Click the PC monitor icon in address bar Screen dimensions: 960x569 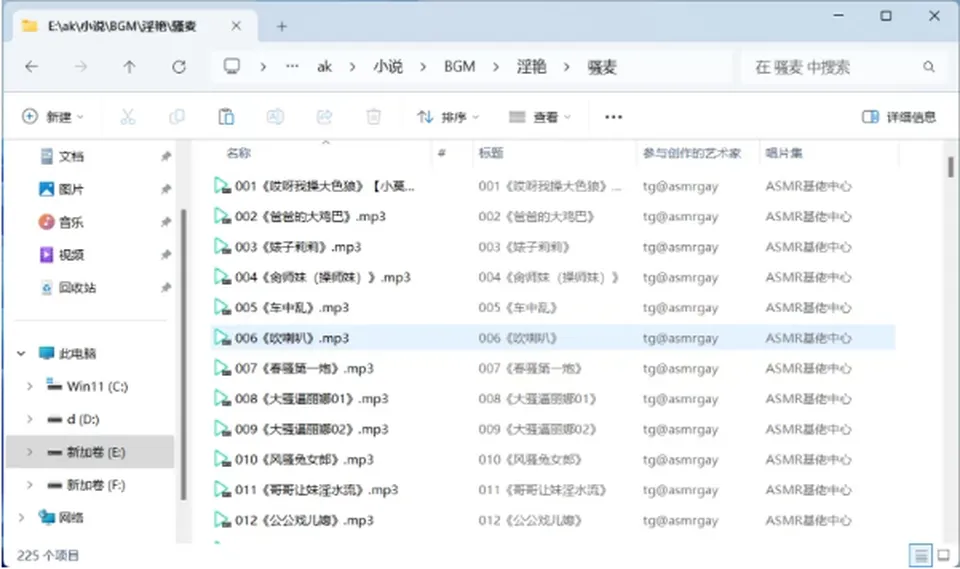pyautogui.click(x=231, y=66)
